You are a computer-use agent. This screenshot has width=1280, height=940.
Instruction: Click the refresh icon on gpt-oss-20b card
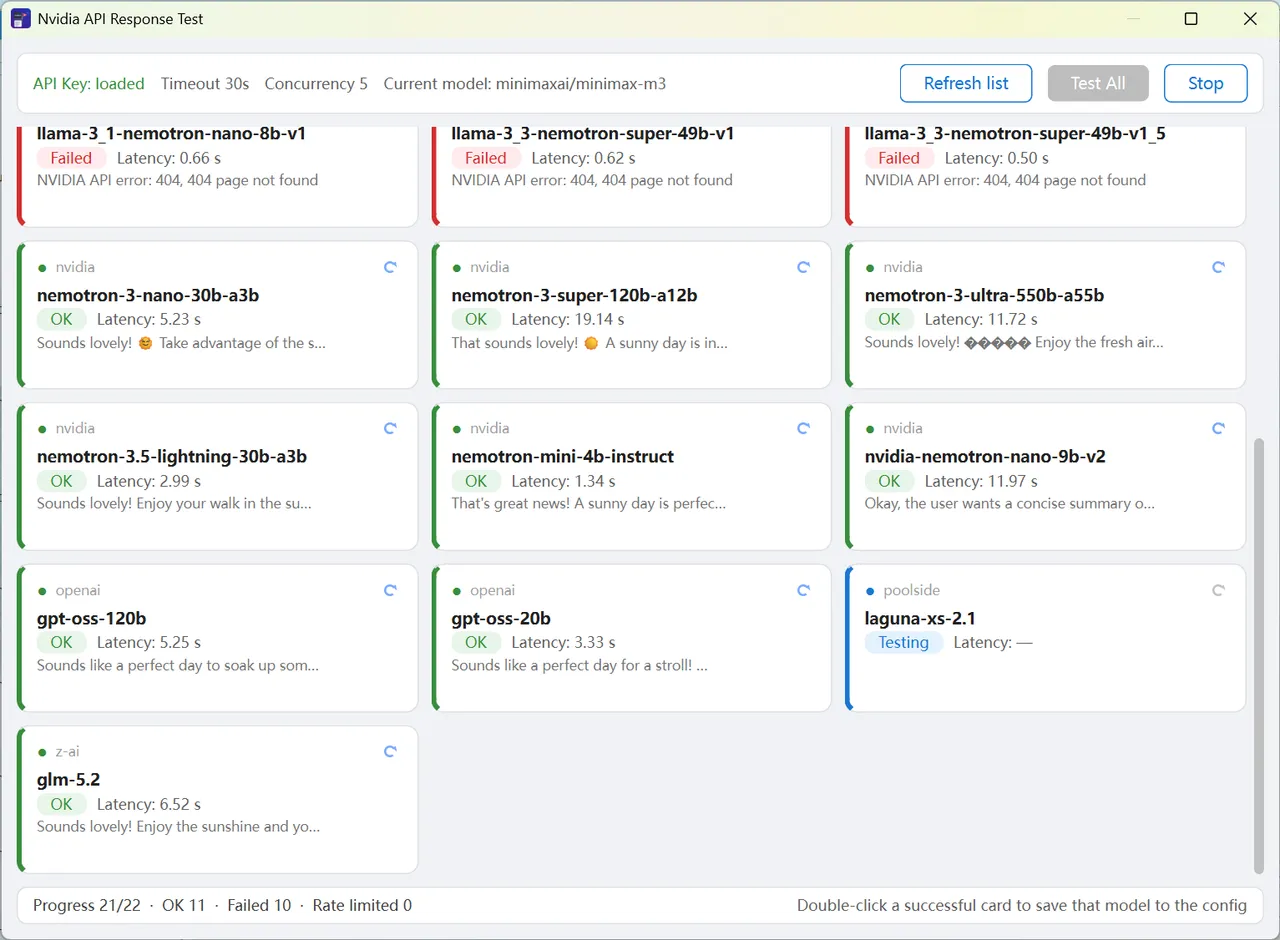pyautogui.click(x=803, y=590)
